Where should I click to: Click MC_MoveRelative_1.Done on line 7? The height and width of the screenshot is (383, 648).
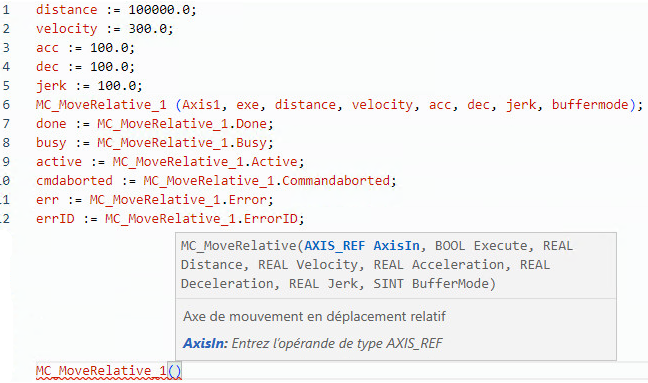182,124
